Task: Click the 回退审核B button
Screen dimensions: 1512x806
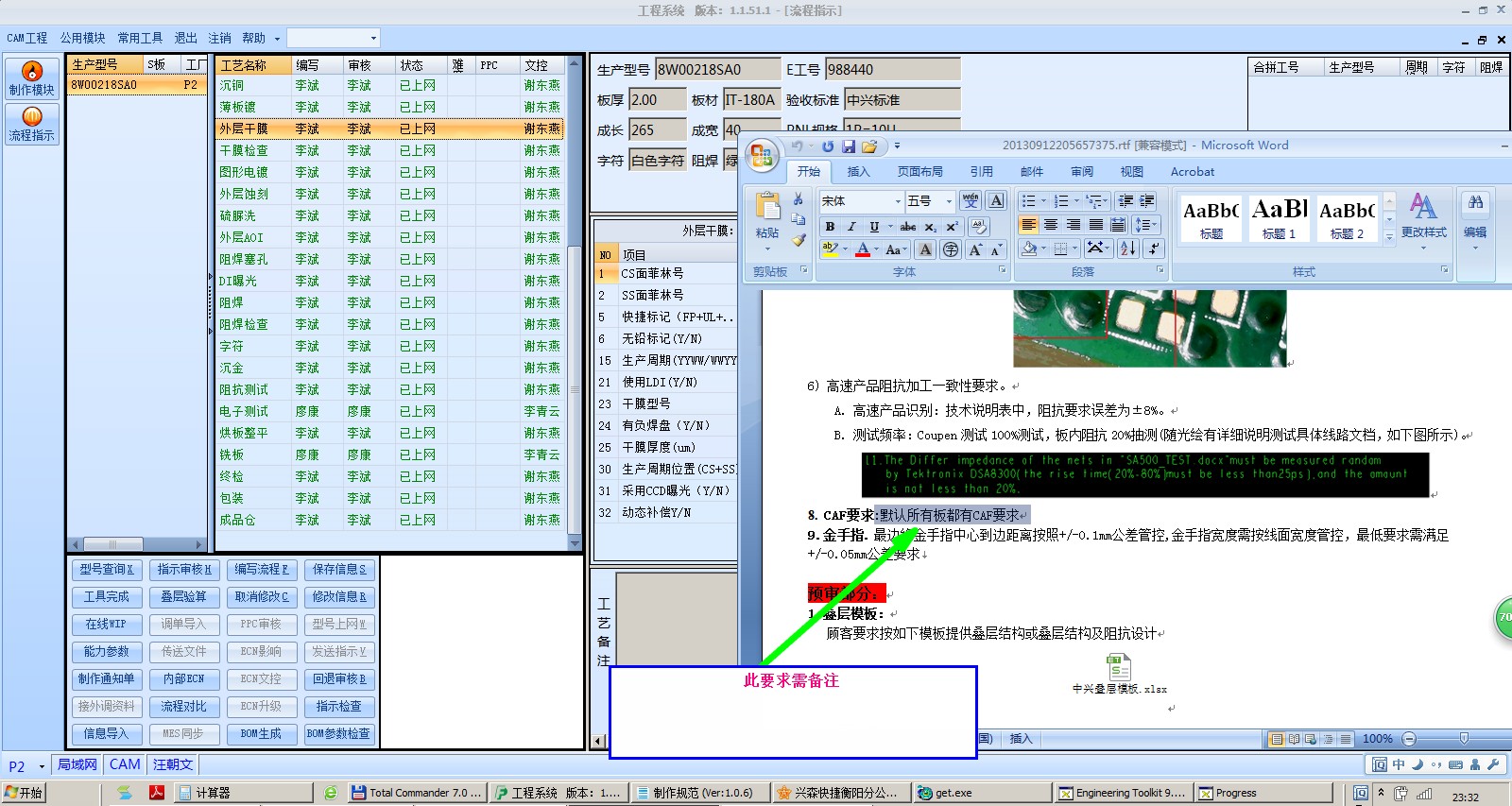Action: (x=339, y=679)
